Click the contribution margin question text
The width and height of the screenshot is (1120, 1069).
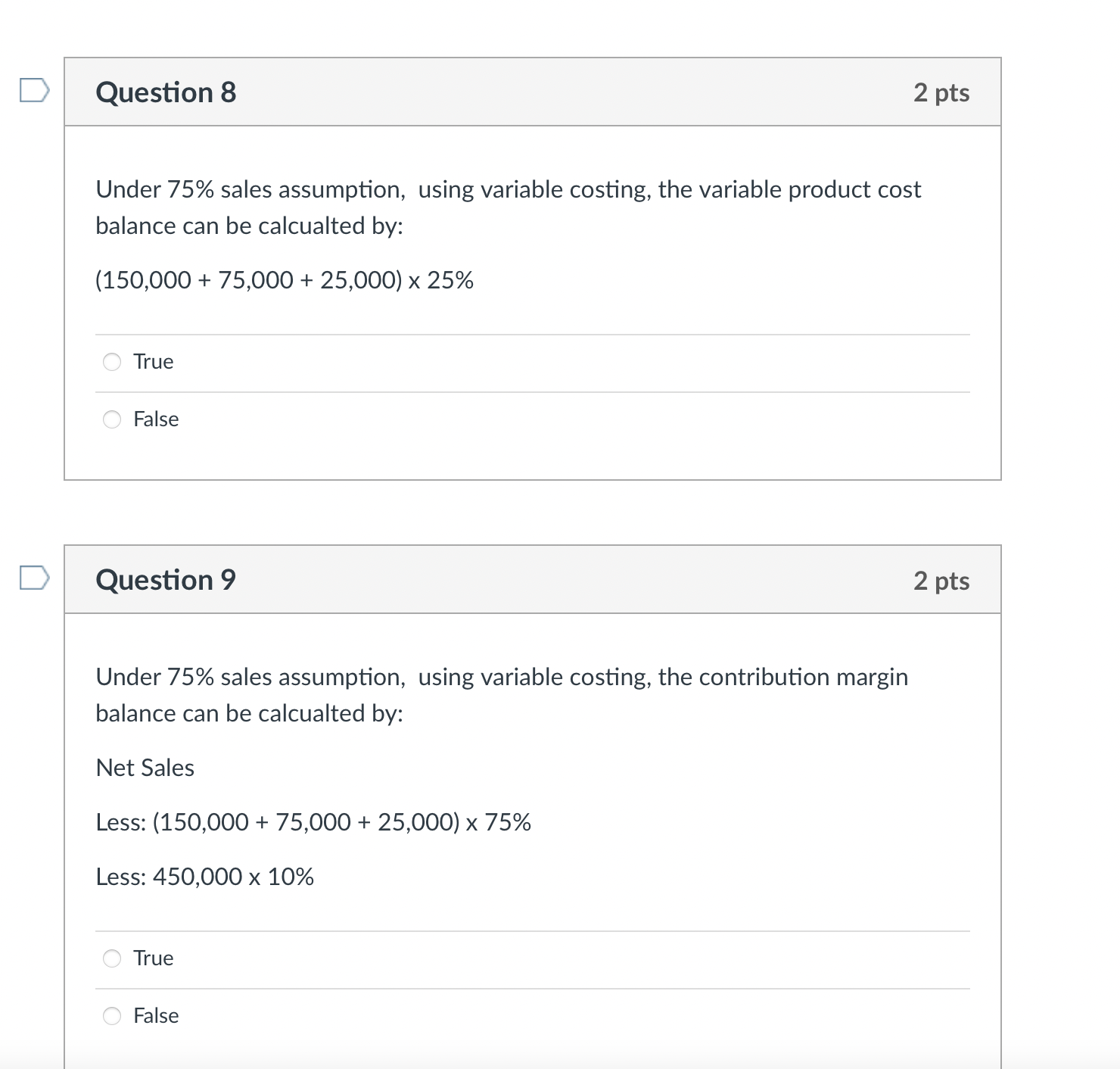click(x=502, y=695)
